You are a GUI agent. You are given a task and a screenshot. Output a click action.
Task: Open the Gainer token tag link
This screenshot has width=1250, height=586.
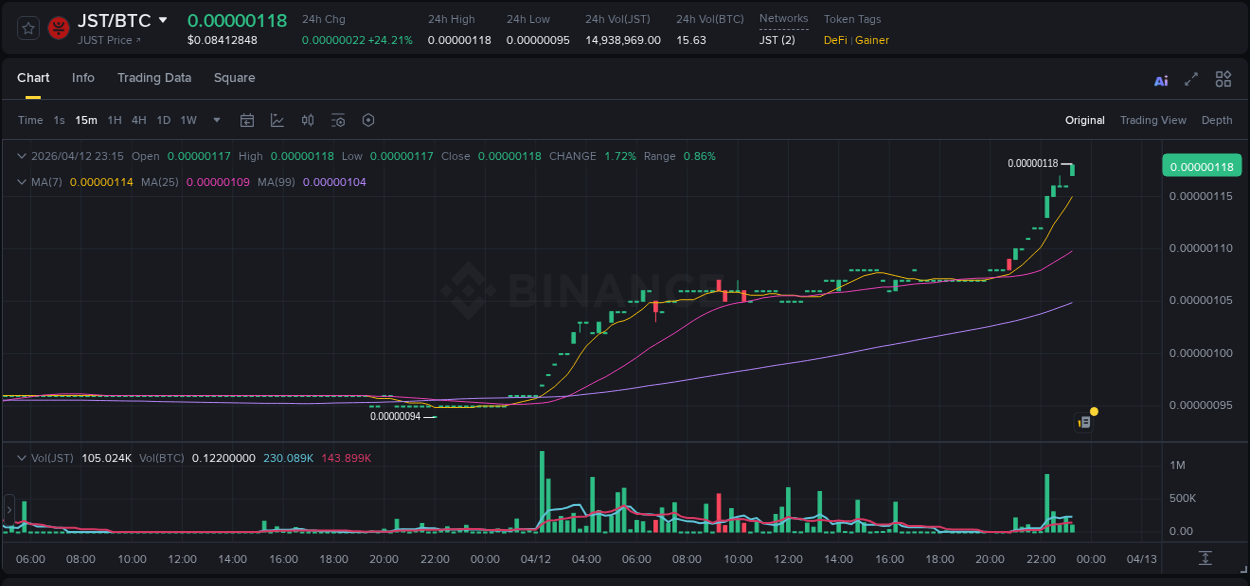coord(873,40)
